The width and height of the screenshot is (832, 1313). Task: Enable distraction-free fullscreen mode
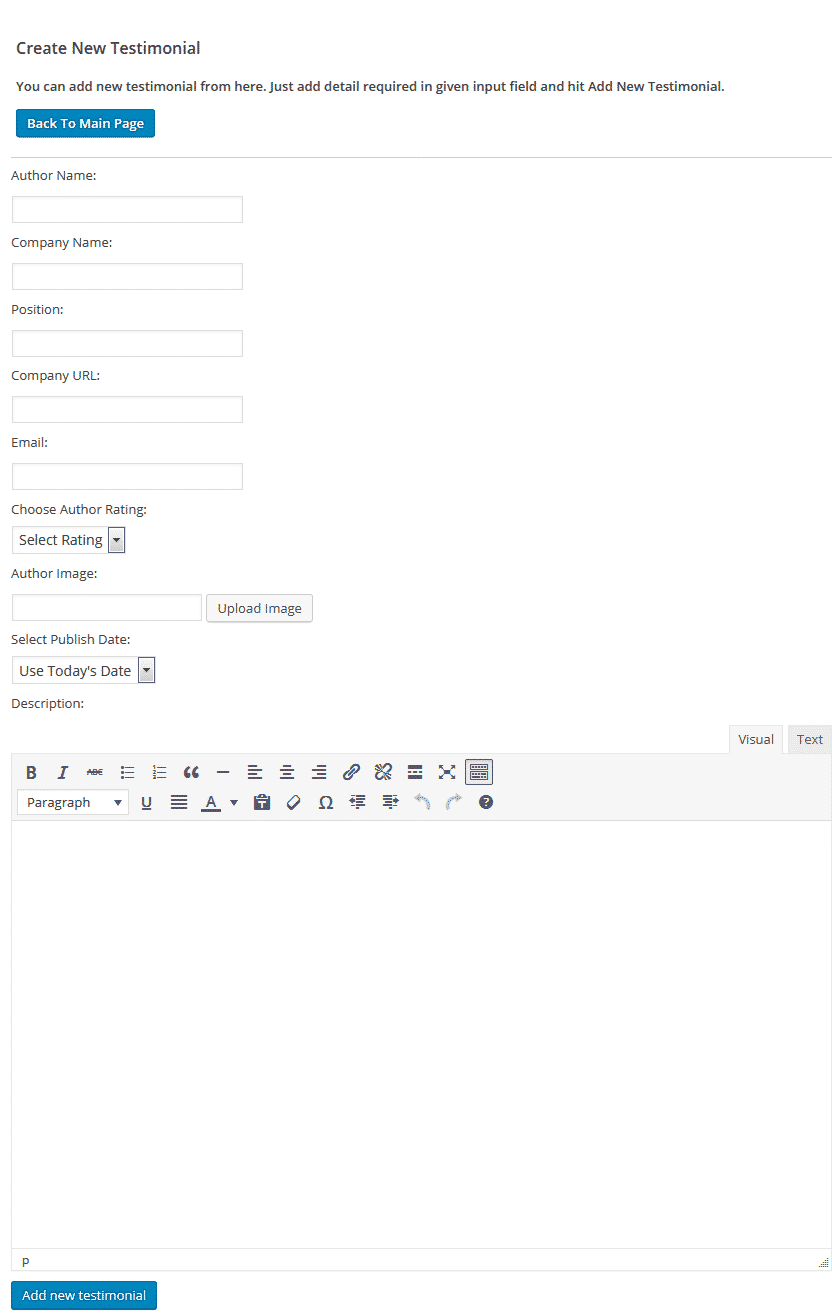click(x=447, y=772)
